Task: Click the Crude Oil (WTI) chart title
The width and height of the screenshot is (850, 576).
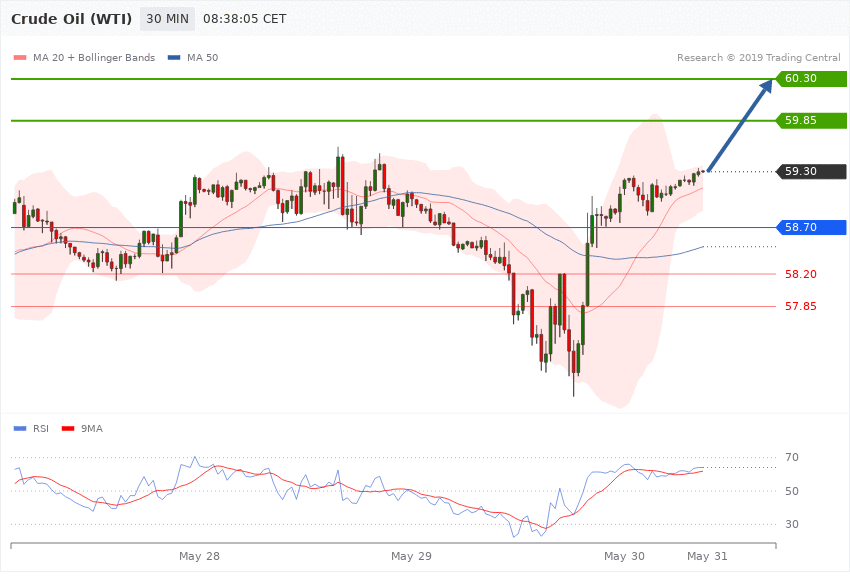Action: pos(72,19)
